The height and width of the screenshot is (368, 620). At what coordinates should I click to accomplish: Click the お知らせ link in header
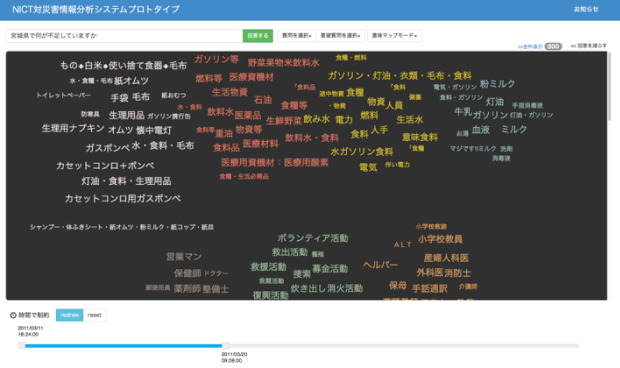pos(586,9)
